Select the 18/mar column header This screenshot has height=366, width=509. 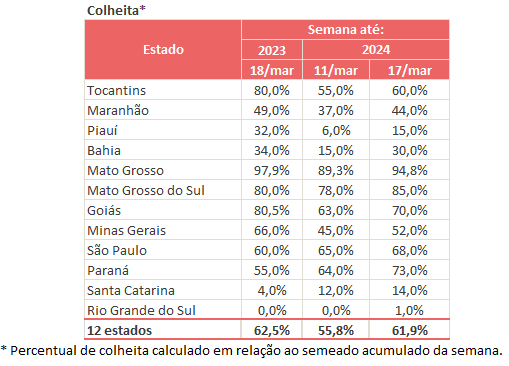point(272,70)
